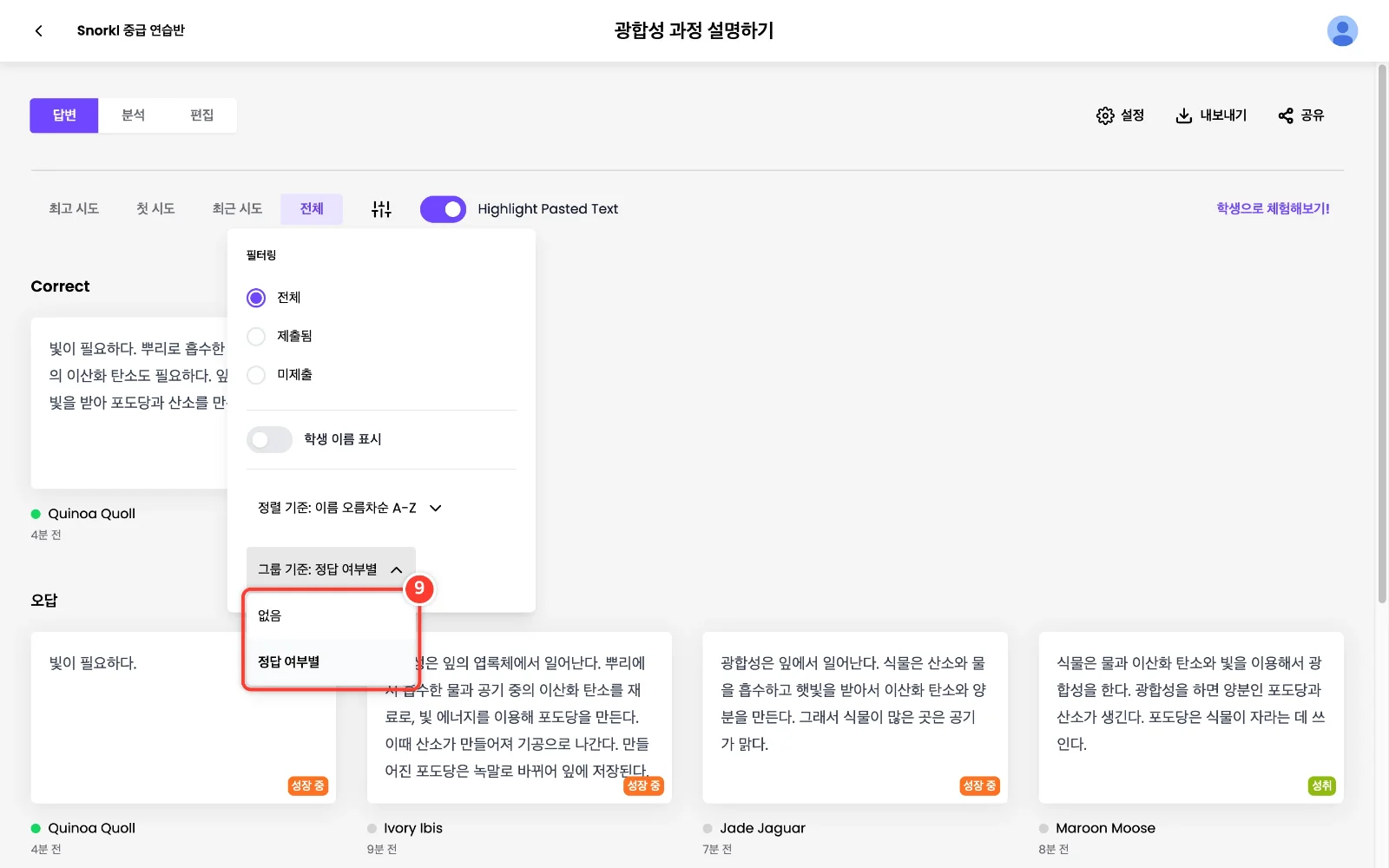Click the share icon
The height and width of the screenshot is (868, 1389).
[x=1286, y=115]
